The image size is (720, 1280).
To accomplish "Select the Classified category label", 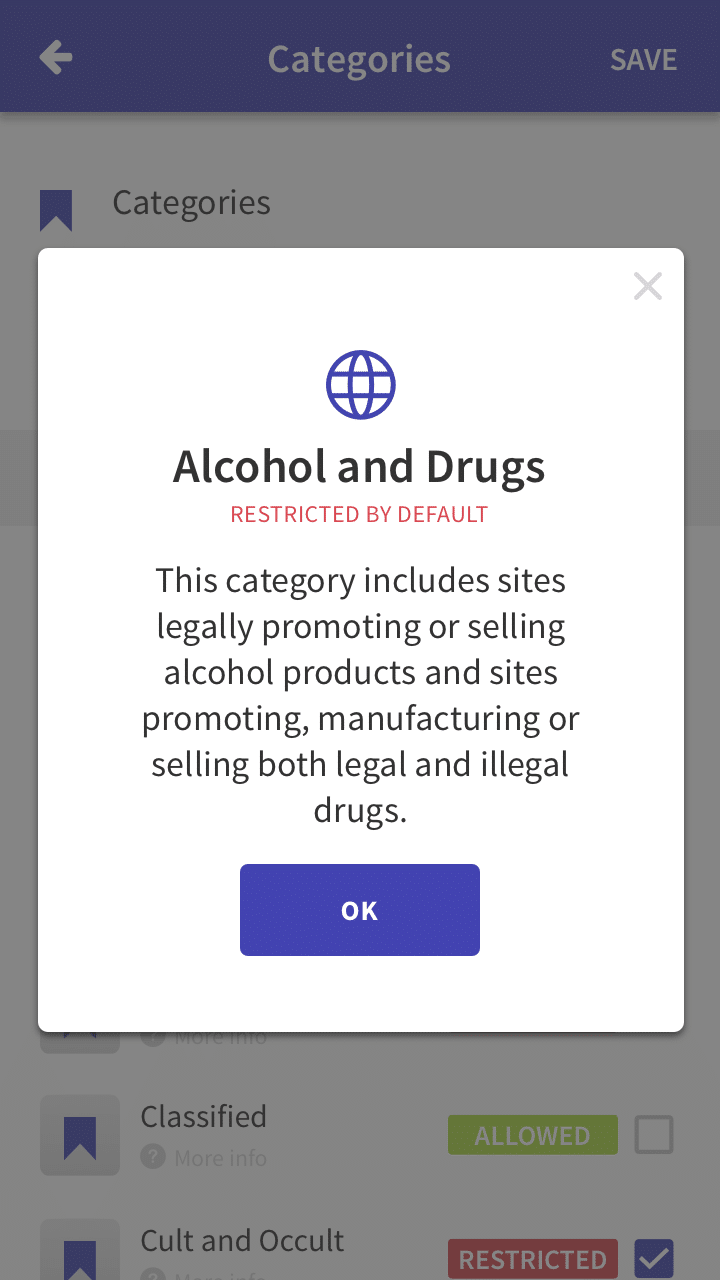I will pyautogui.click(x=204, y=1116).
